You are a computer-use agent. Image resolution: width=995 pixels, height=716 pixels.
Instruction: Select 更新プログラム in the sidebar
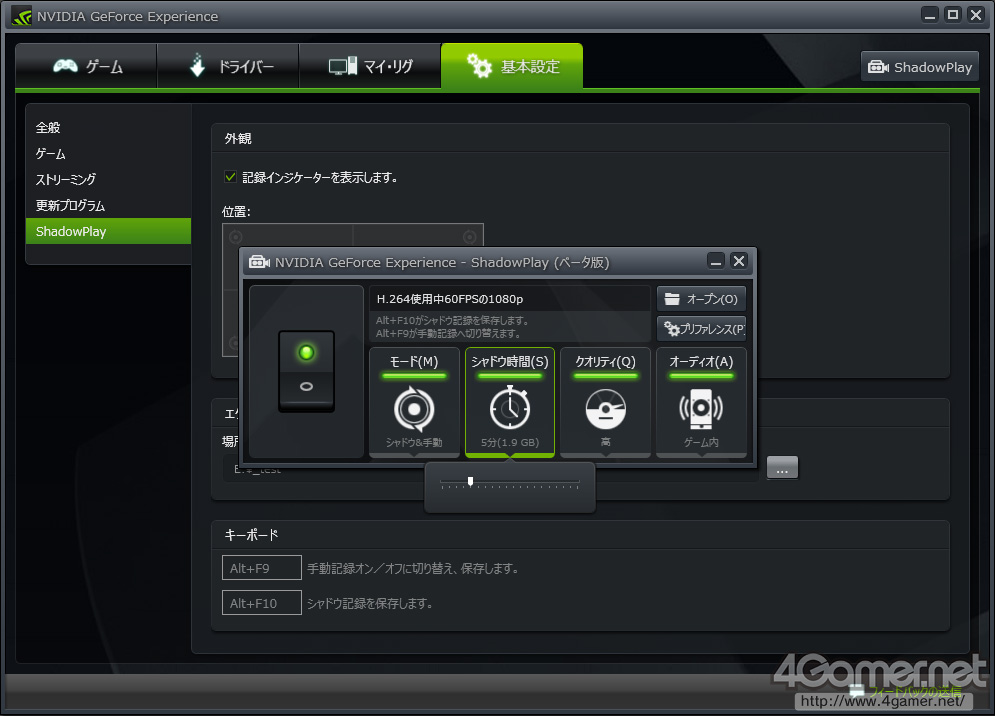coord(70,206)
